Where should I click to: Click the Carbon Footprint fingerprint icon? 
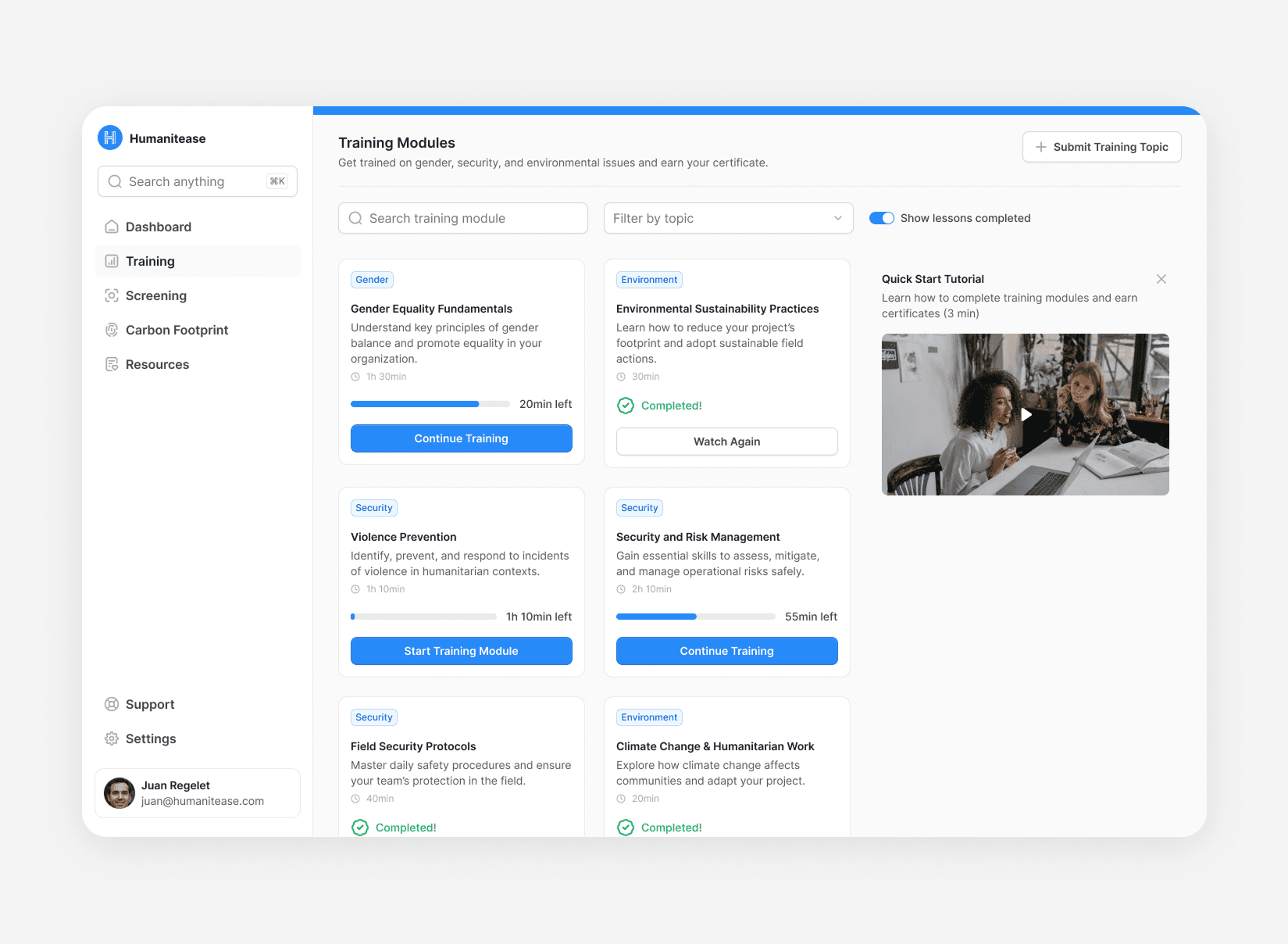tap(112, 330)
